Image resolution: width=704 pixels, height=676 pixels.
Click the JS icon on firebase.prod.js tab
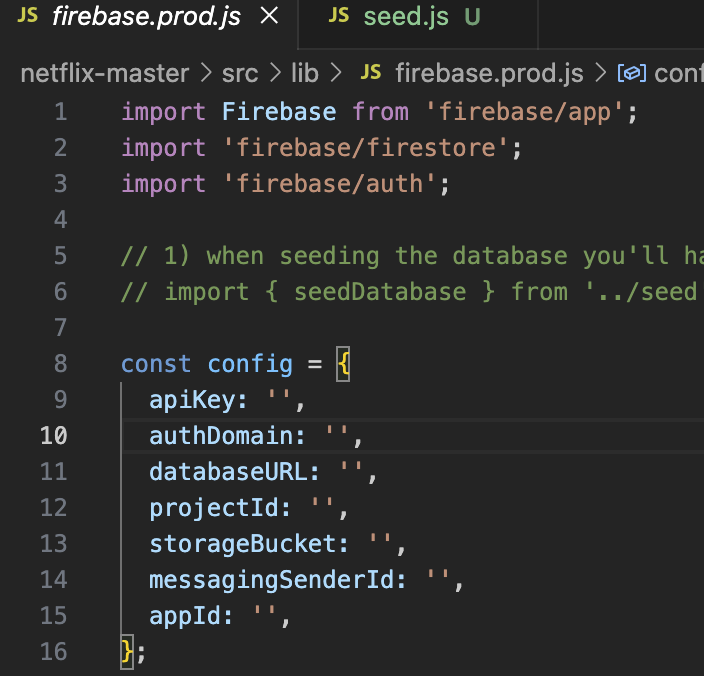[27, 16]
